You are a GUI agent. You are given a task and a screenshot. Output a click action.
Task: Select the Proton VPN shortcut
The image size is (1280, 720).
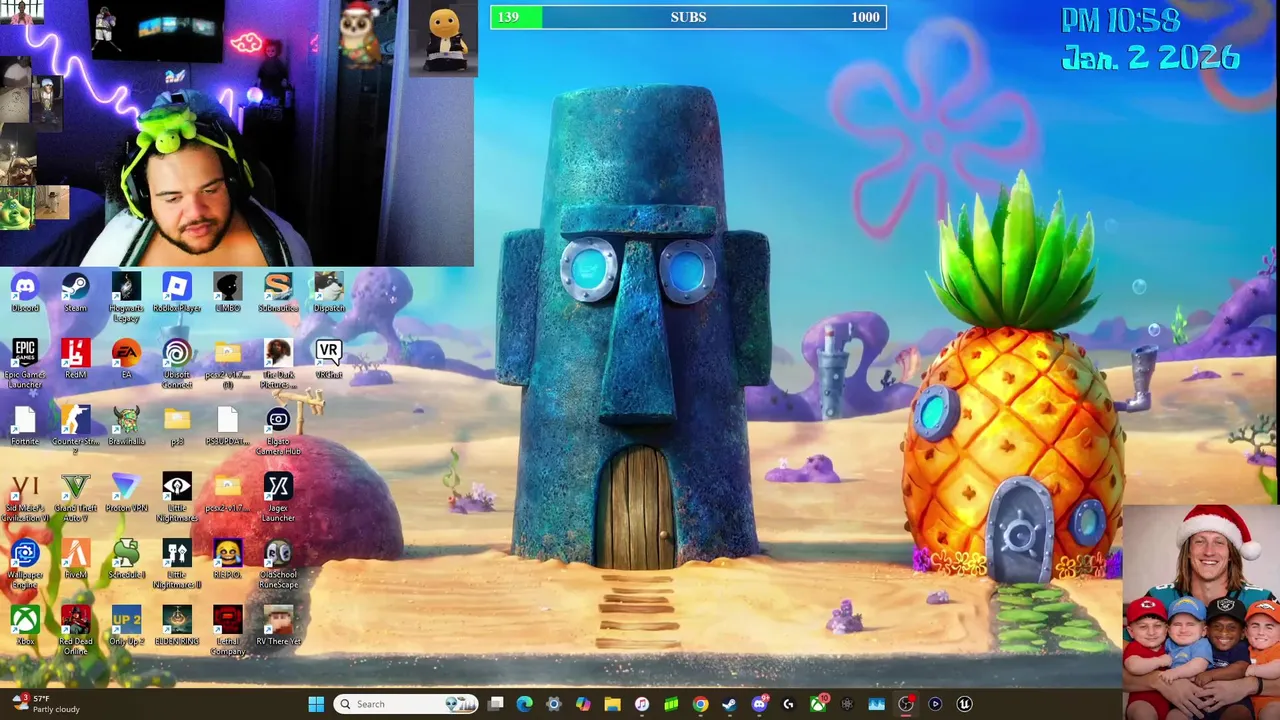tap(126, 493)
